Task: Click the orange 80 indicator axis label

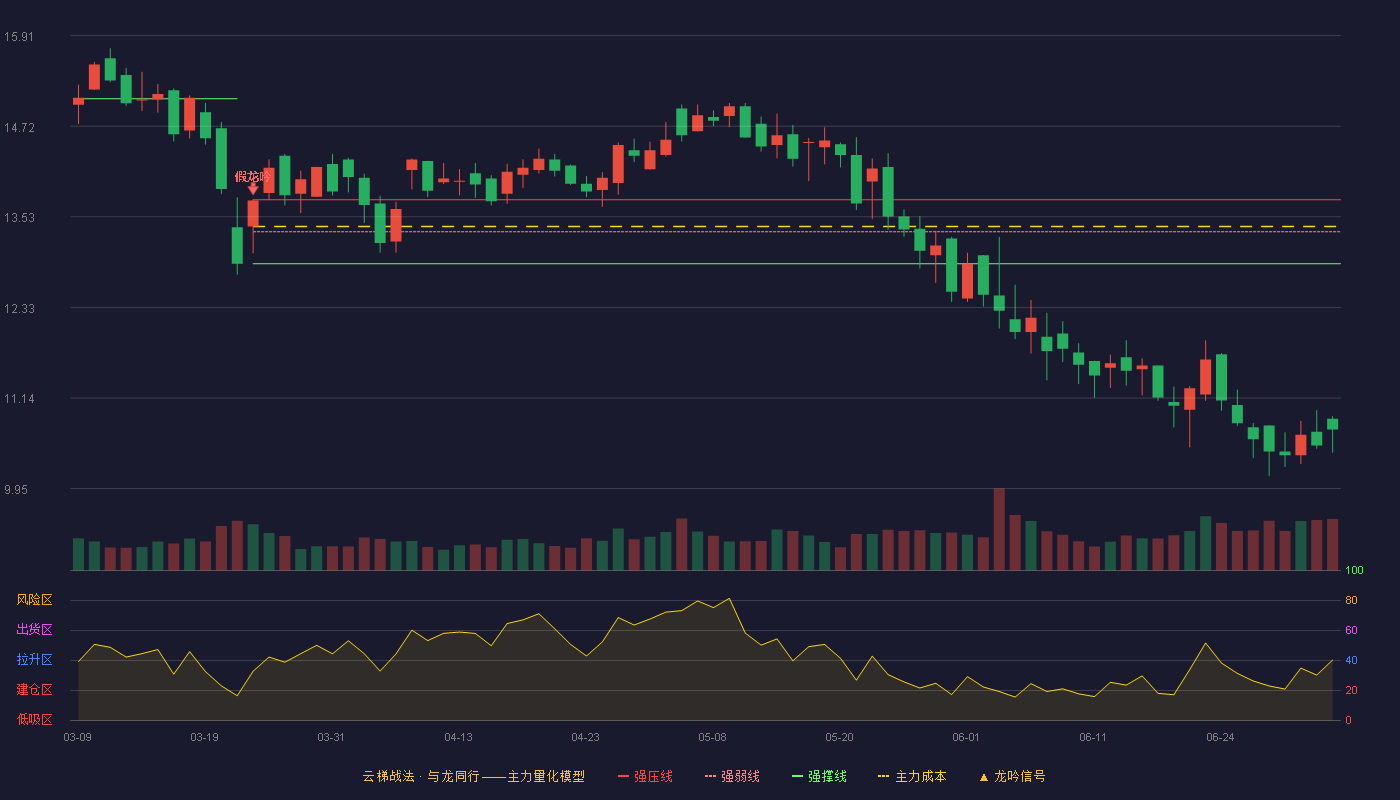Action: point(1351,600)
